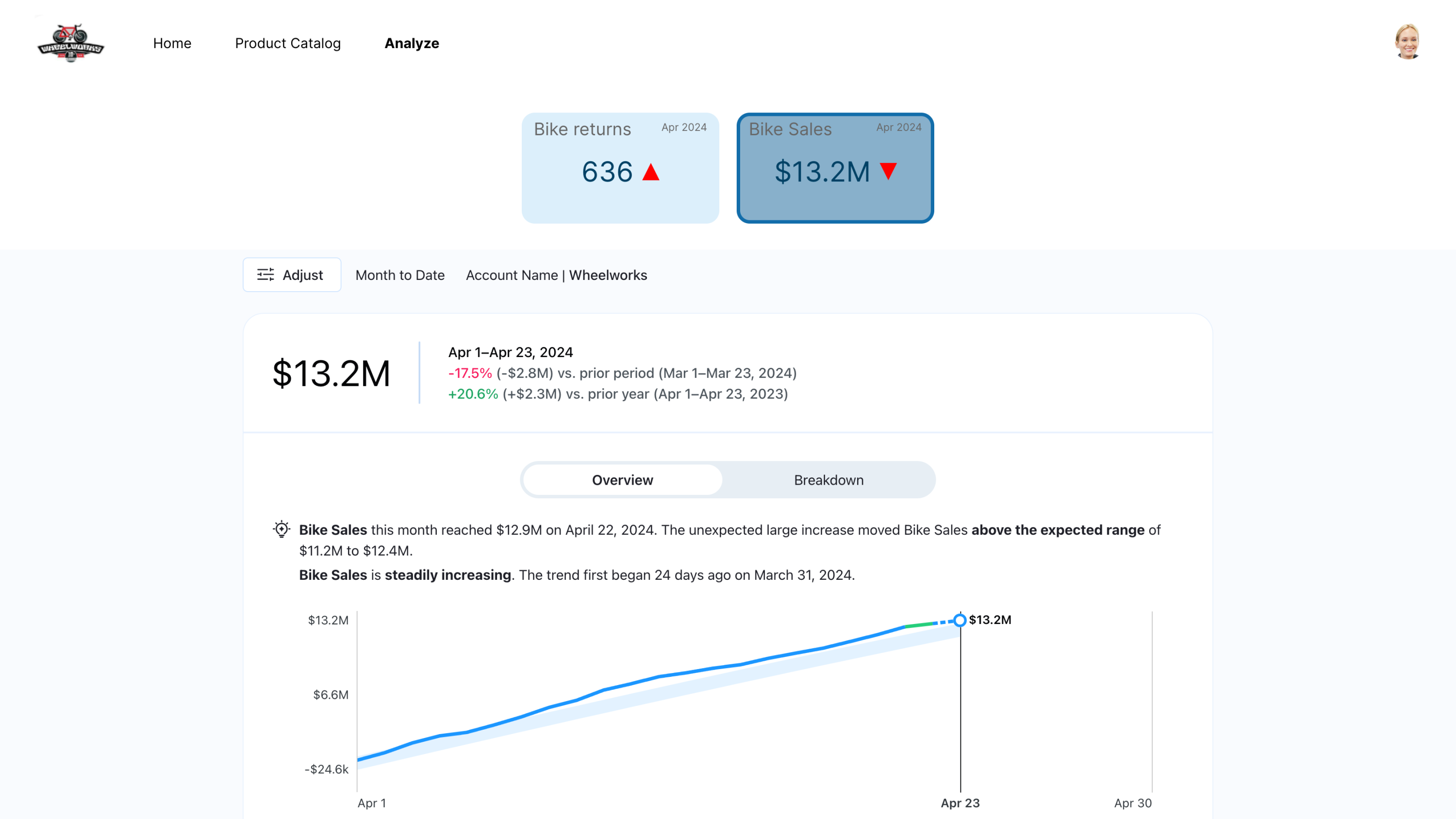Switch to the Overview toggle
The height and width of the screenshot is (819, 1456).
622,480
